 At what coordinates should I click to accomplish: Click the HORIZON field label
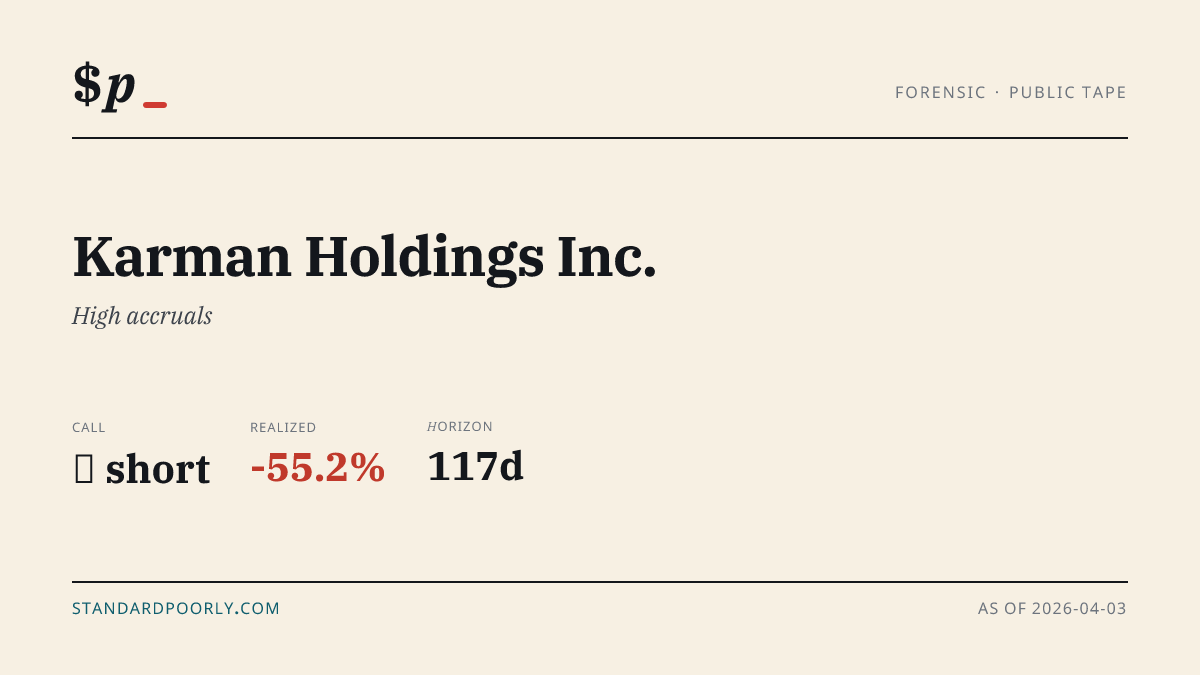(460, 426)
